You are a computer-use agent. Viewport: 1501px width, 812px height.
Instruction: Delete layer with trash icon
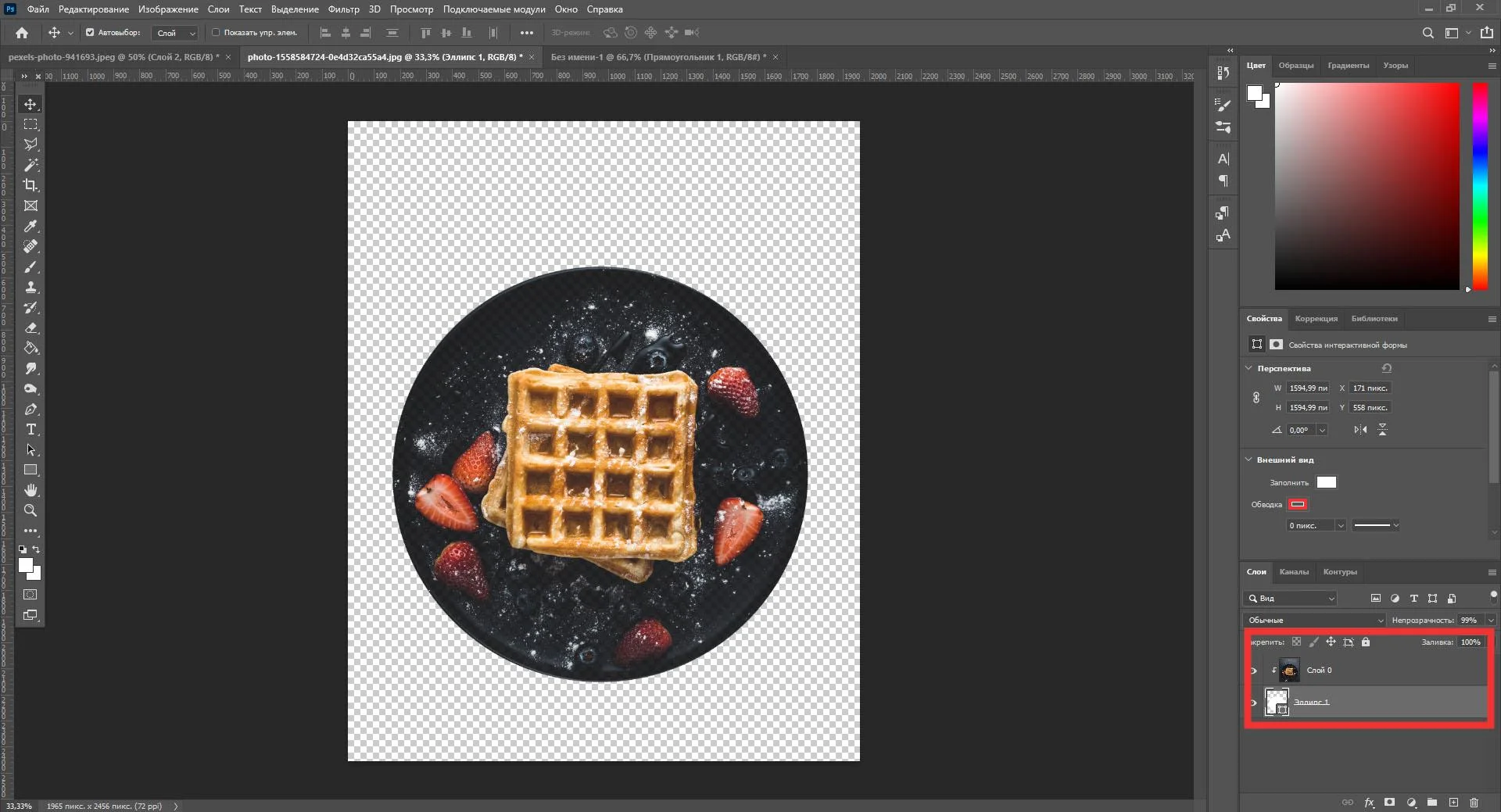point(1474,803)
